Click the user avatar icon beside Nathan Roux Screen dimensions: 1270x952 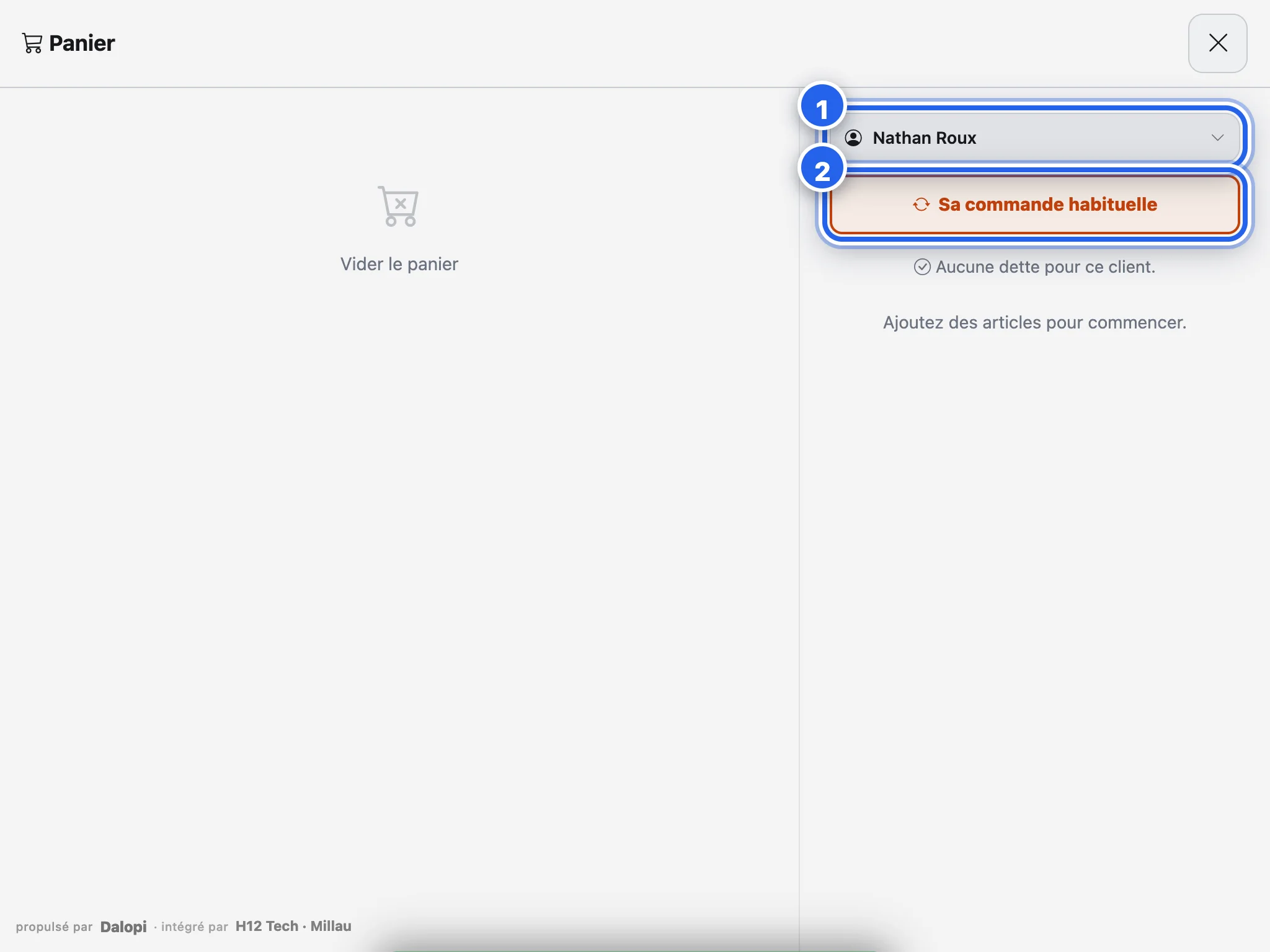(x=853, y=138)
